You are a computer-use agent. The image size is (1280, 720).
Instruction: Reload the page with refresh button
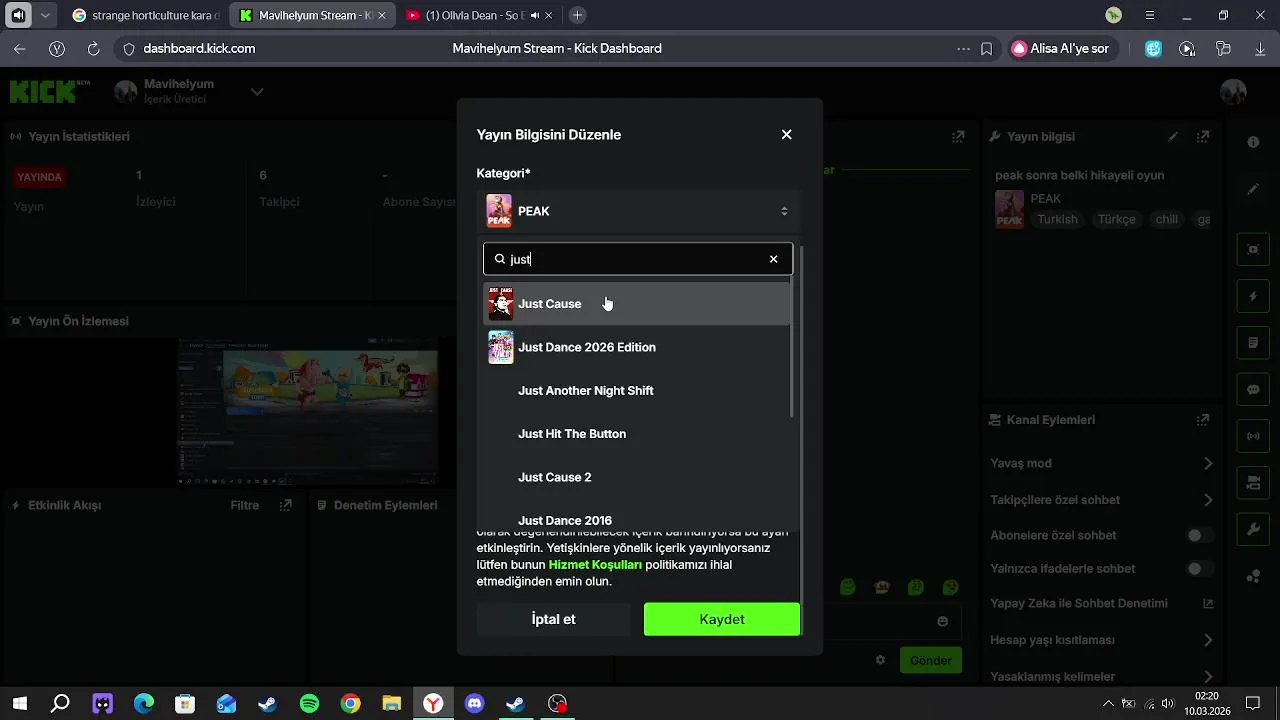93,48
